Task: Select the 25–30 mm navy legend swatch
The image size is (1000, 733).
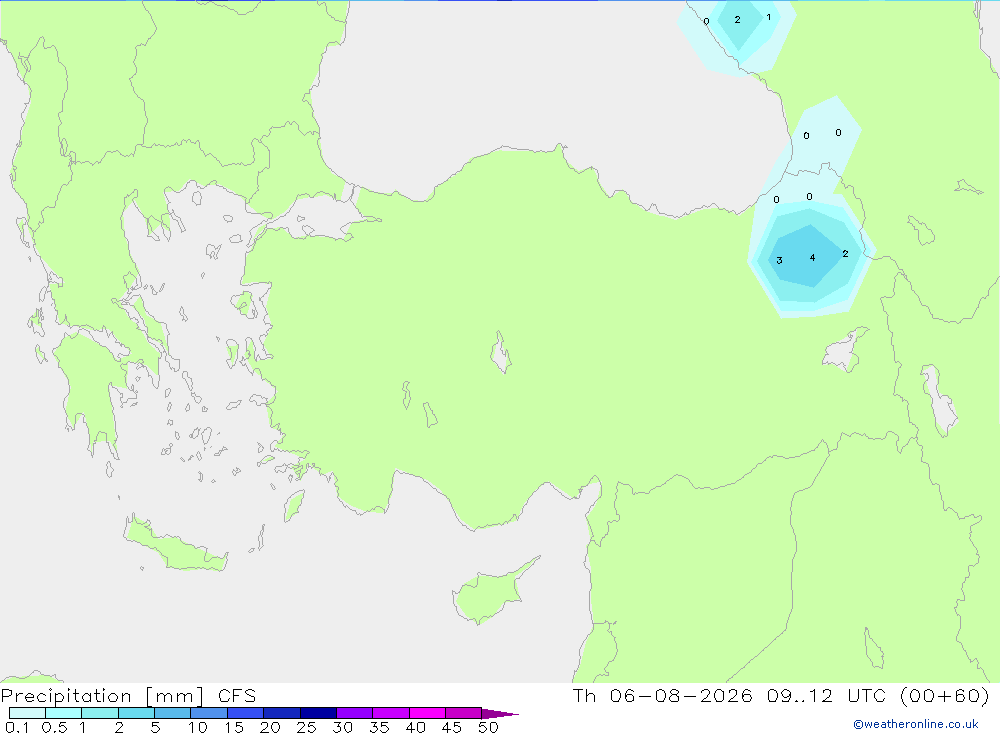Action: (x=318, y=713)
